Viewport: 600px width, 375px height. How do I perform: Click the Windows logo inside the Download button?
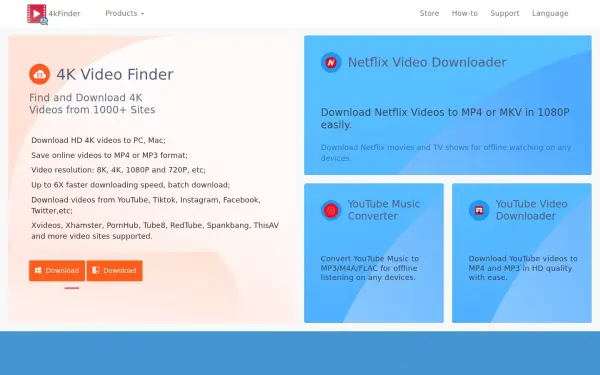(38, 271)
